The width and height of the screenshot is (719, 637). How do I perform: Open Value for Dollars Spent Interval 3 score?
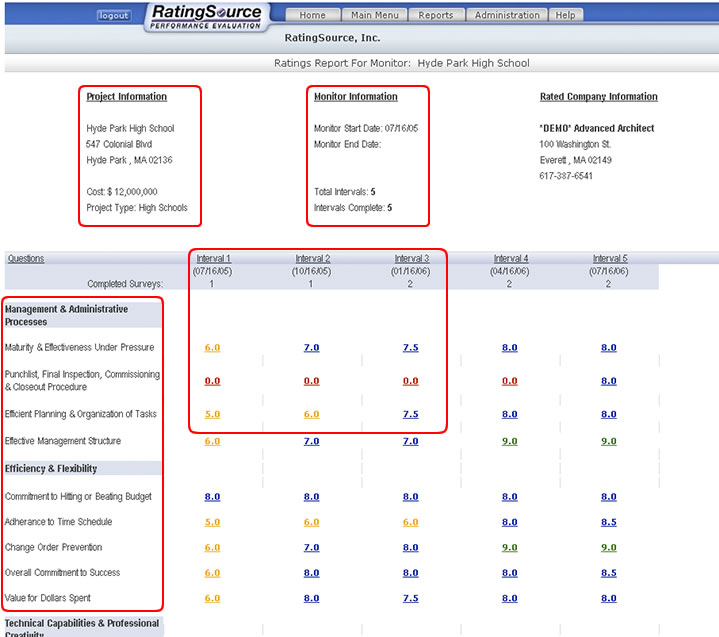411,599
